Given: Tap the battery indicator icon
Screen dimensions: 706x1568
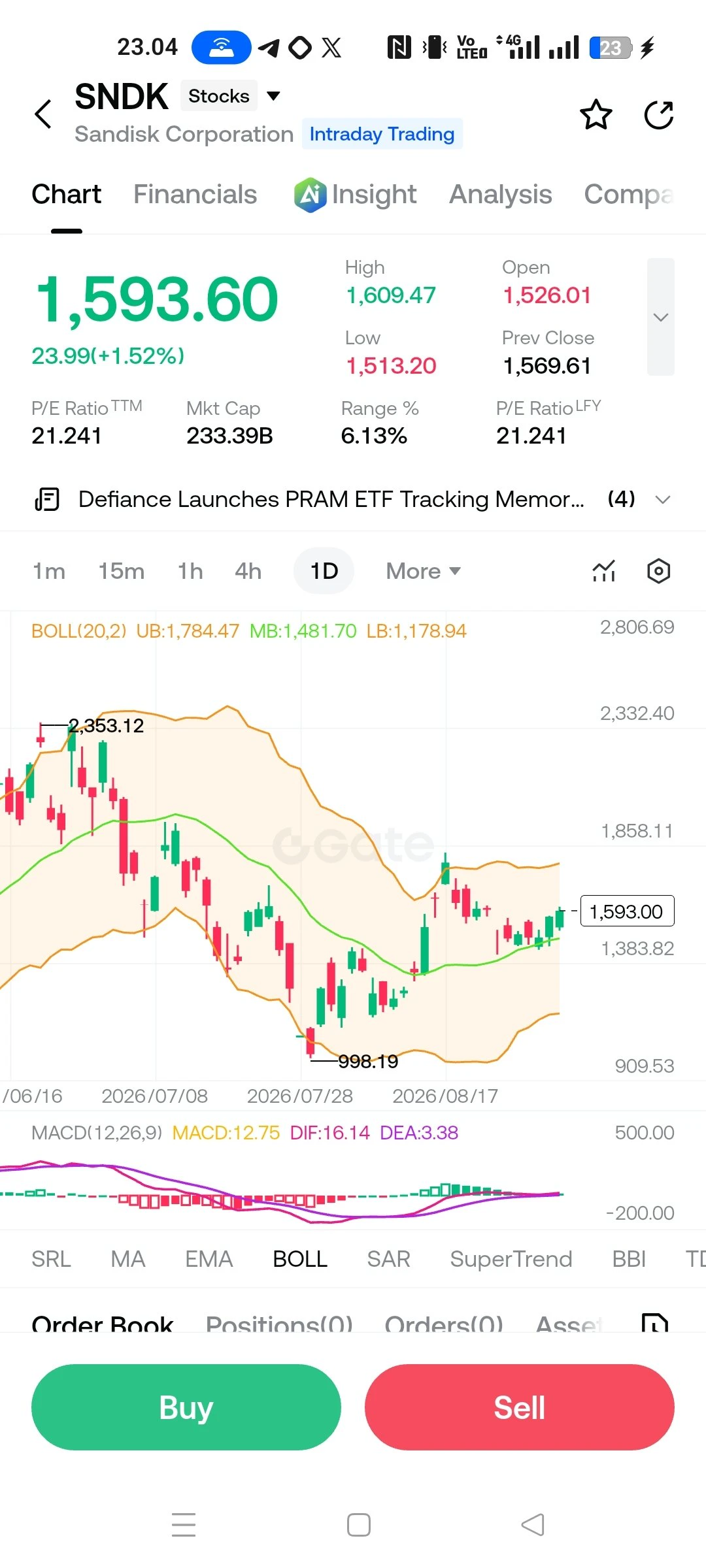Looking at the screenshot, I should pos(611,48).
